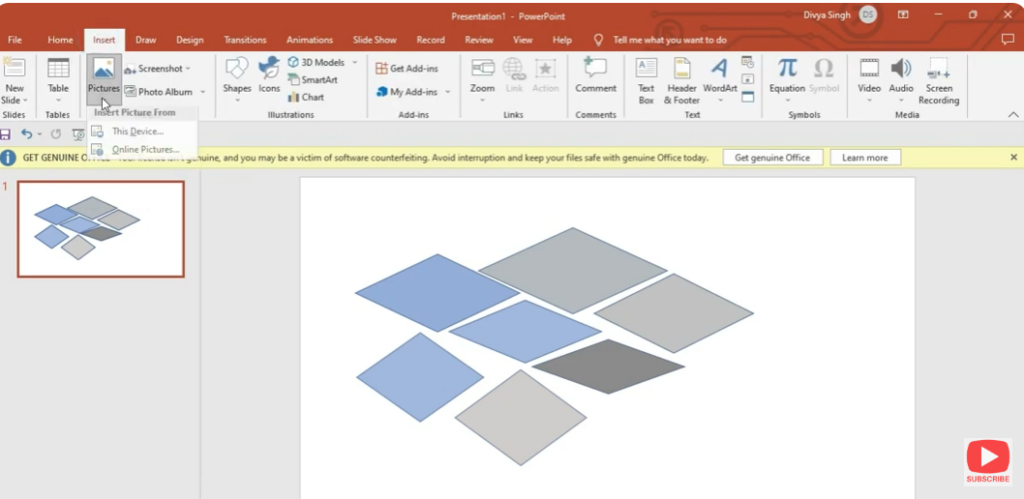Choose This Device from picture menu
The width and height of the screenshot is (1024, 499).
[x=137, y=131]
